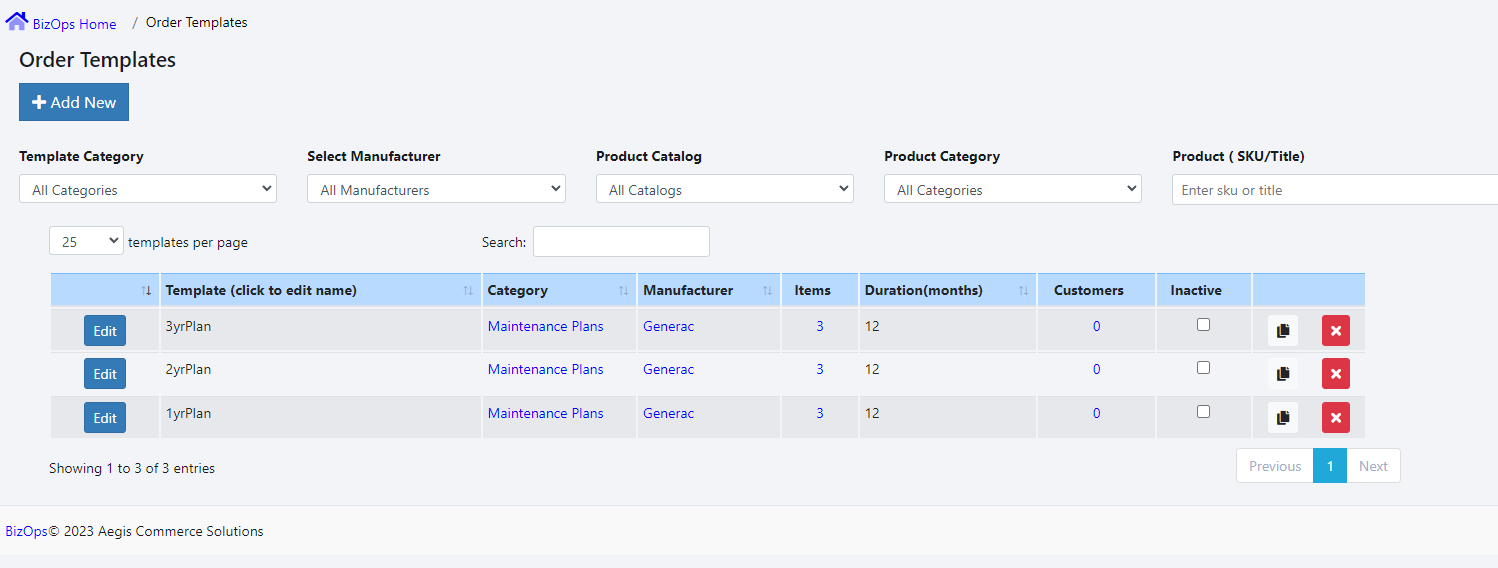Duplicate the 3yrPlan template using copy icon

[1283, 331]
